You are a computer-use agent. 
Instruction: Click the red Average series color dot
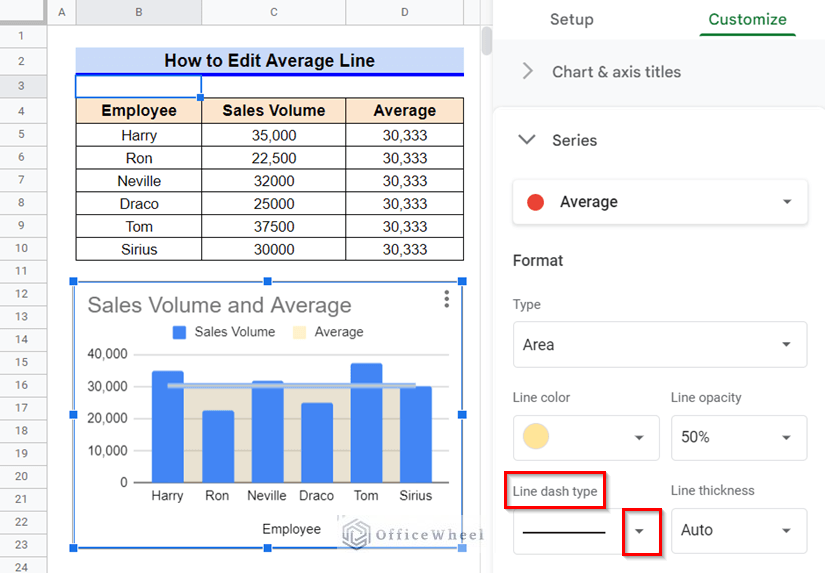coord(535,202)
